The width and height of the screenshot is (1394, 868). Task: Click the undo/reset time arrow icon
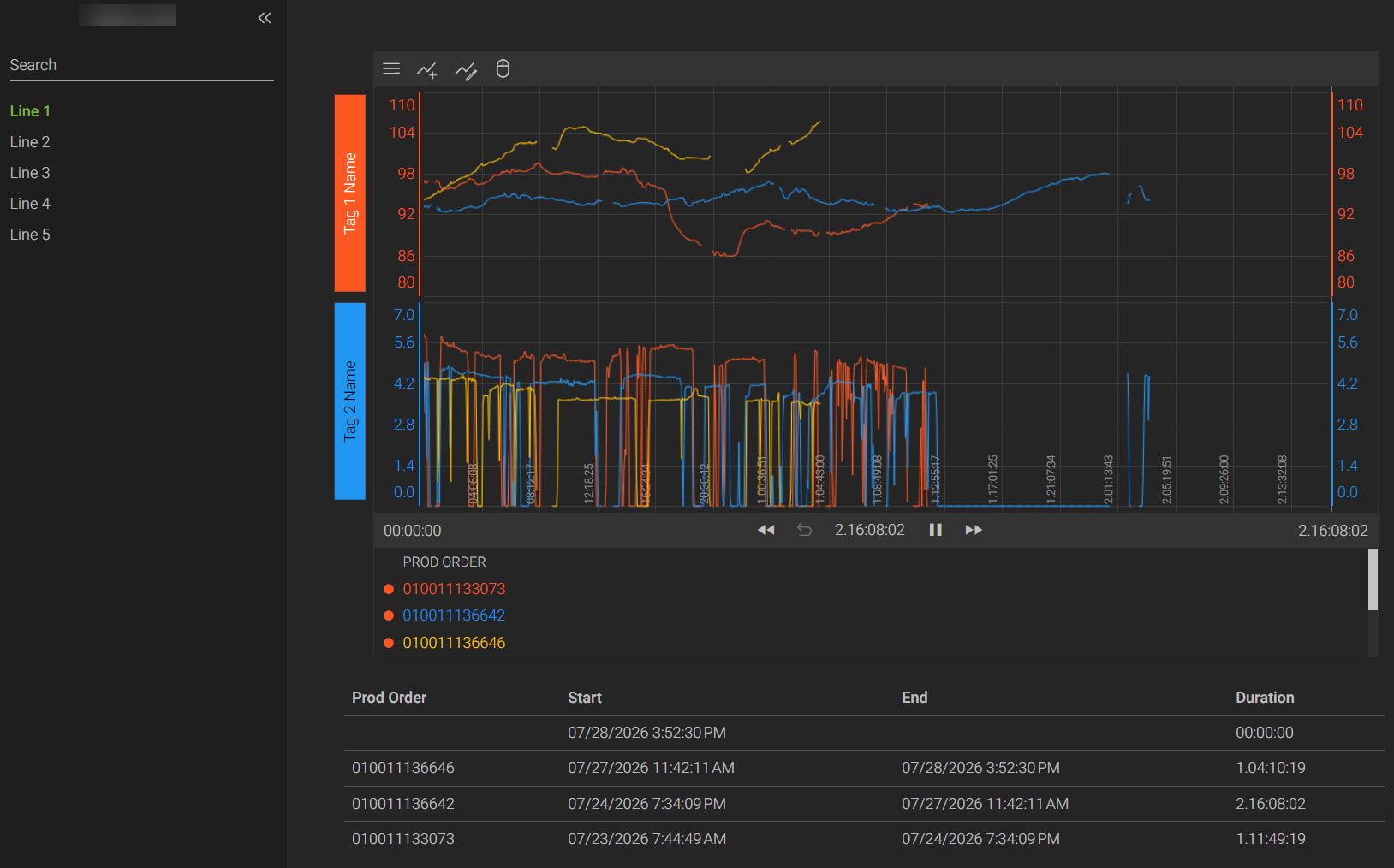(x=804, y=530)
